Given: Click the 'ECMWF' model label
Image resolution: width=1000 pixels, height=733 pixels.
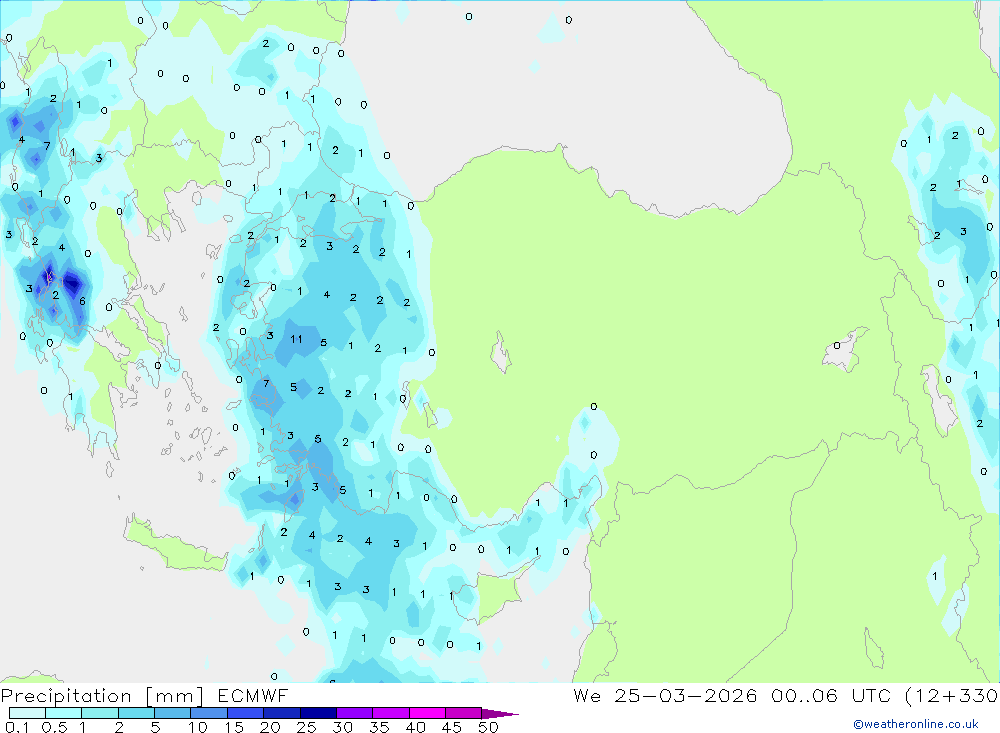Looking at the screenshot, I should click(x=253, y=696).
